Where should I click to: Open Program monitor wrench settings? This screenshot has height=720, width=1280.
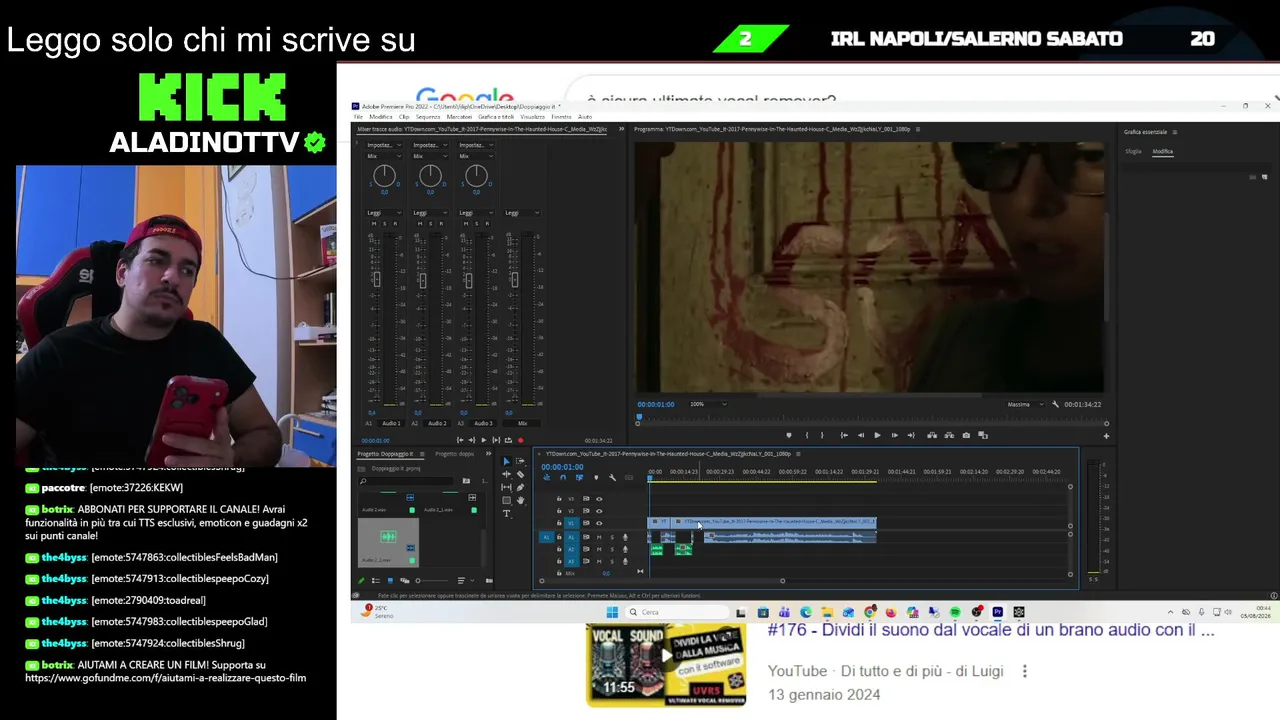(x=1055, y=404)
